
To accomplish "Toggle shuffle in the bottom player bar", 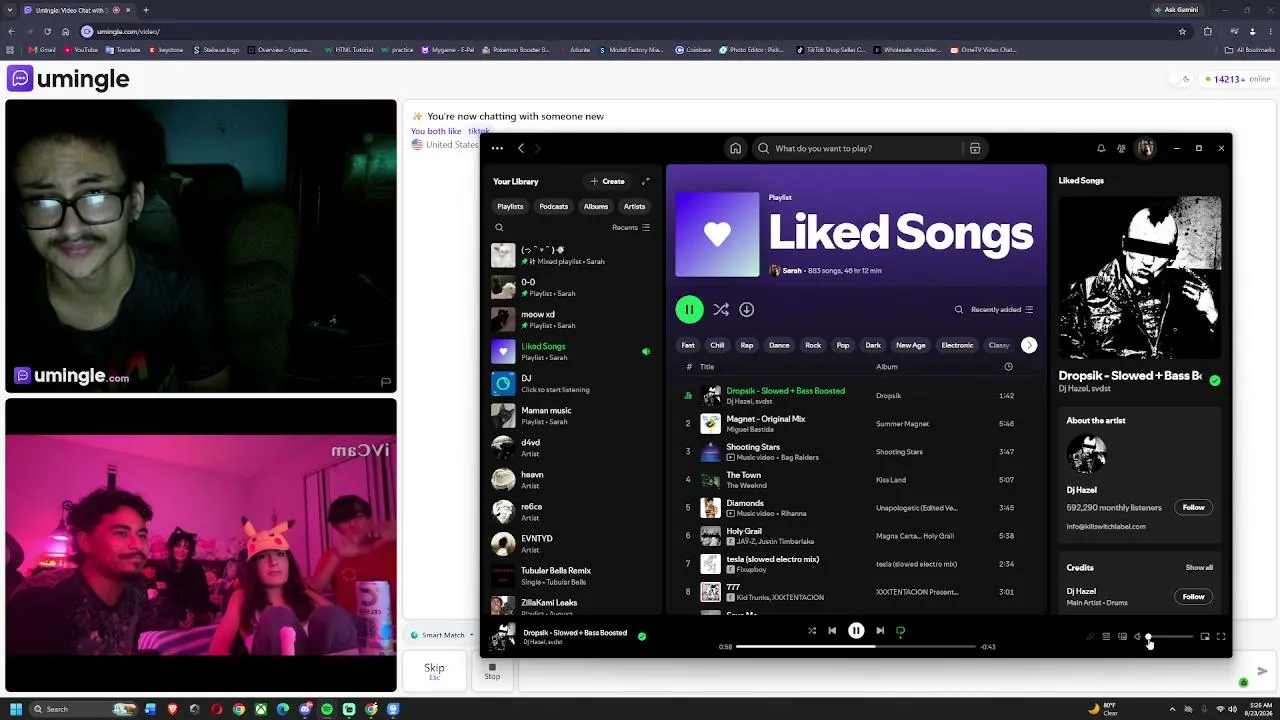I will pos(811,631).
